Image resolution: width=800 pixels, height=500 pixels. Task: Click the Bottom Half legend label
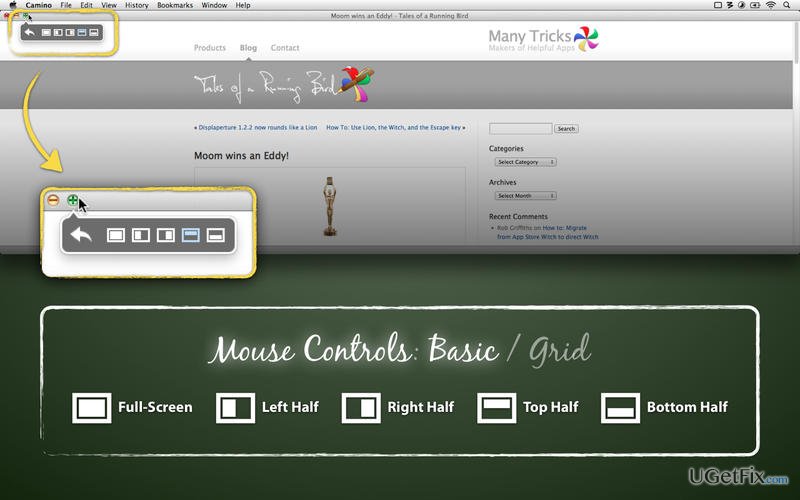(x=687, y=407)
